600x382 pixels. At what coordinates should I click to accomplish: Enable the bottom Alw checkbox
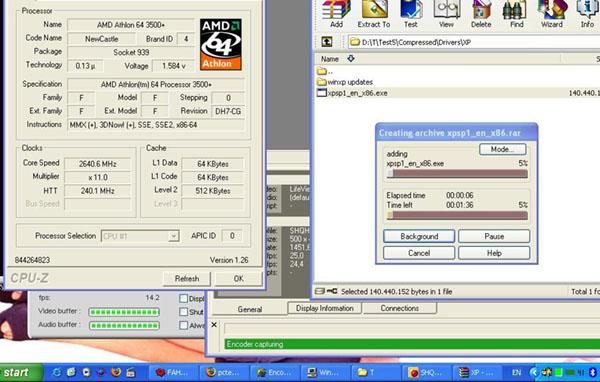(184, 325)
